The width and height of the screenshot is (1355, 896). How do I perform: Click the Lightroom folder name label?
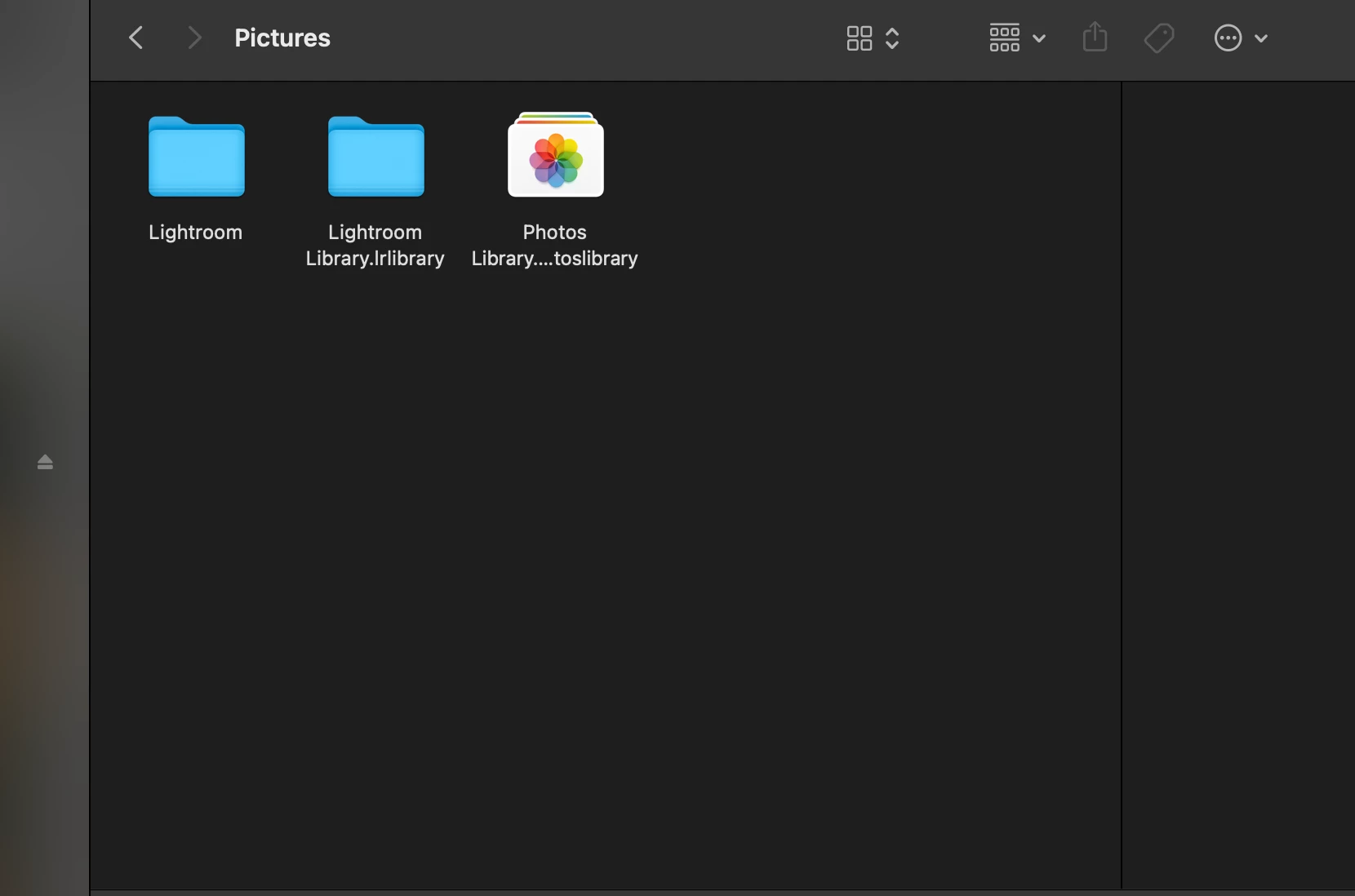196,233
